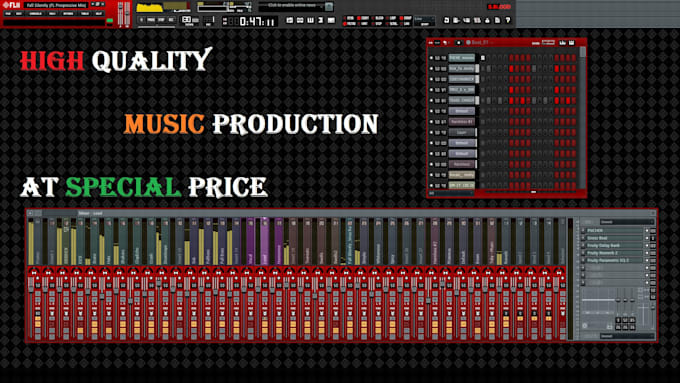This screenshot has width=680, height=383.
Task: Open slot menu arrow for Fruity Delay Bank
Action: click(x=582, y=246)
